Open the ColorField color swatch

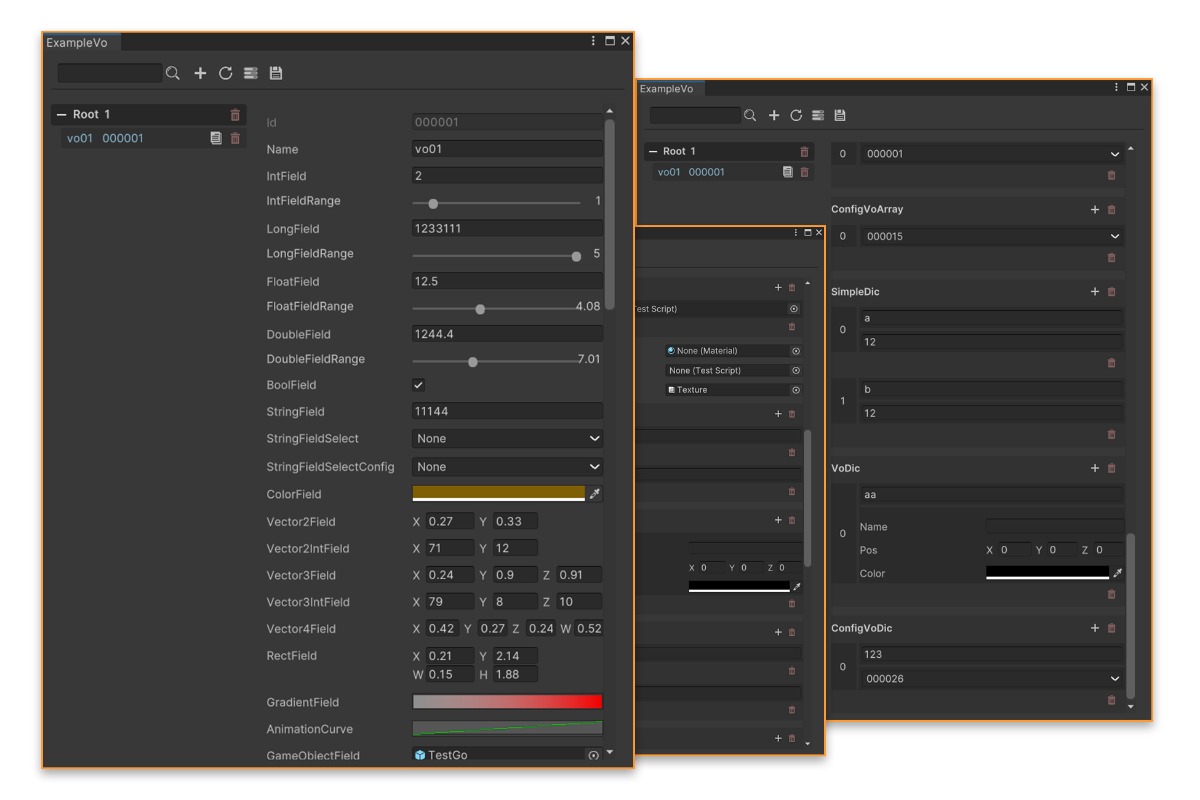click(498, 493)
